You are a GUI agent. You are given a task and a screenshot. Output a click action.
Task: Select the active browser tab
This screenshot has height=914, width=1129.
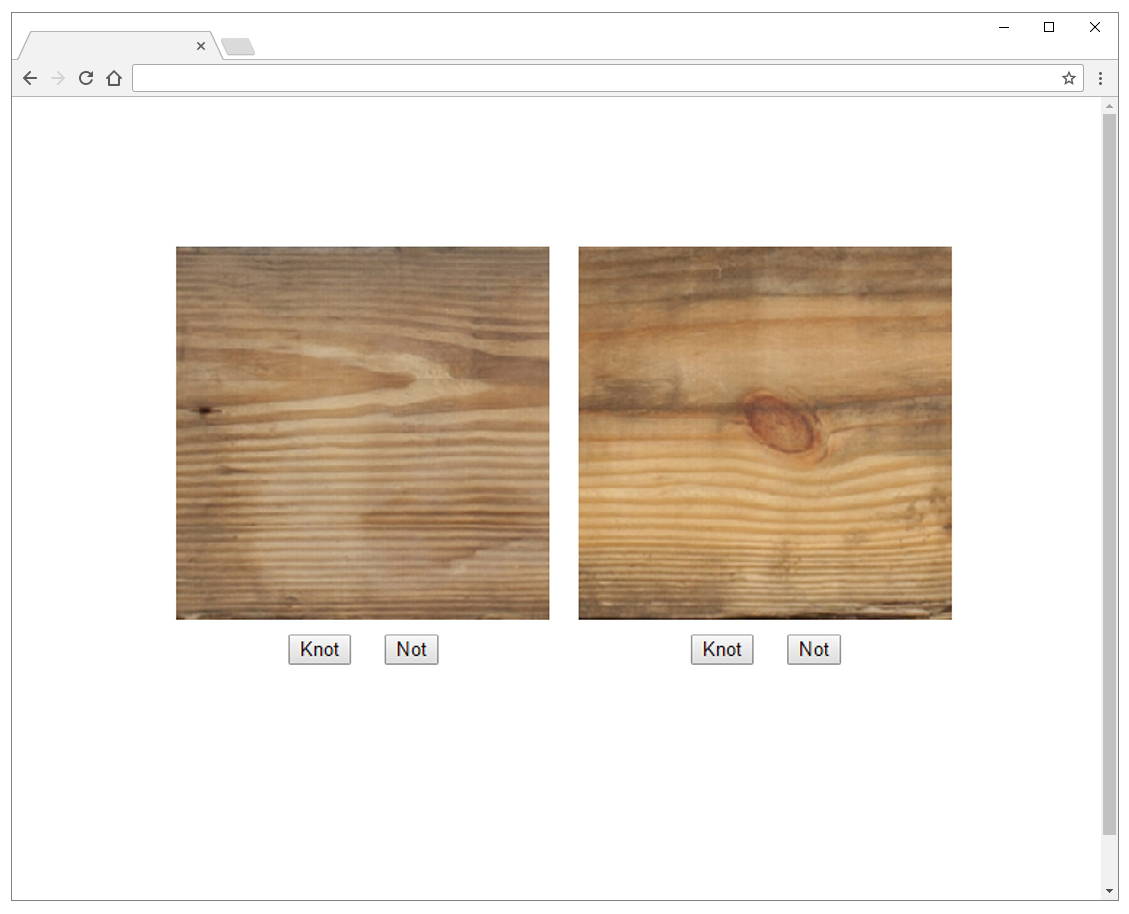tap(110, 46)
